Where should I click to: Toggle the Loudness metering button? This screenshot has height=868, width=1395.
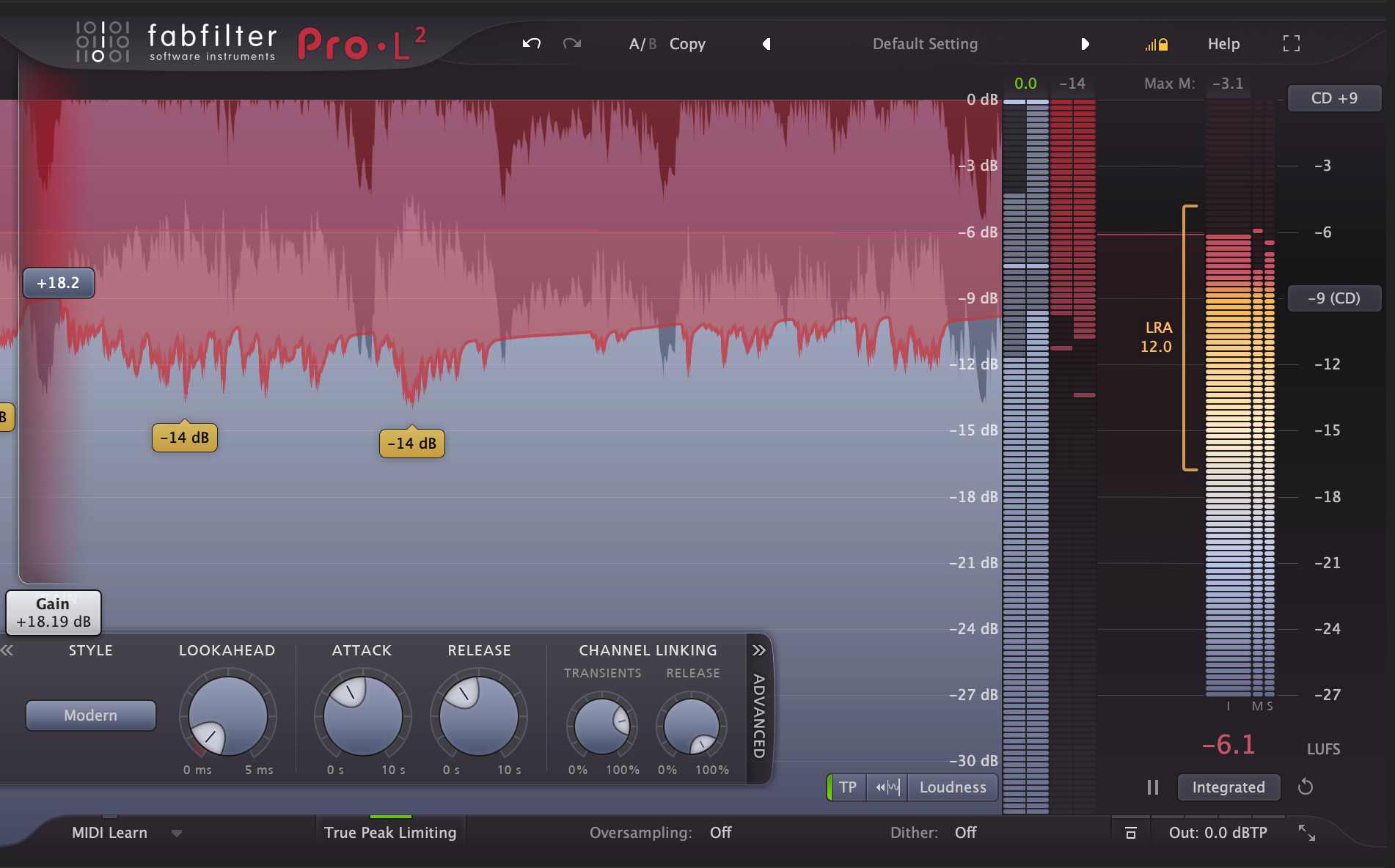[953, 787]
